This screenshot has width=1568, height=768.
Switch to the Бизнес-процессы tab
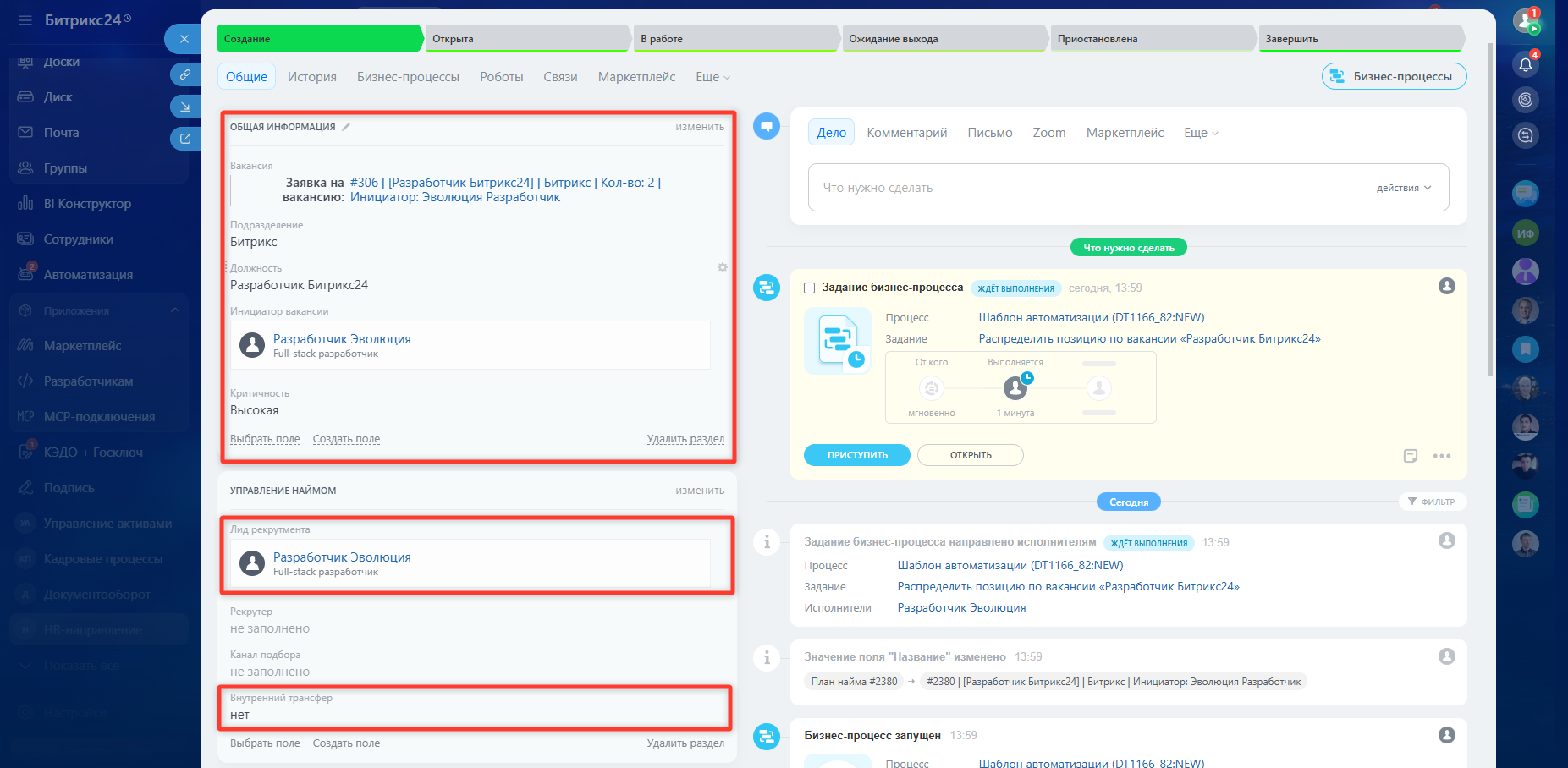click(x=408, y=77)
